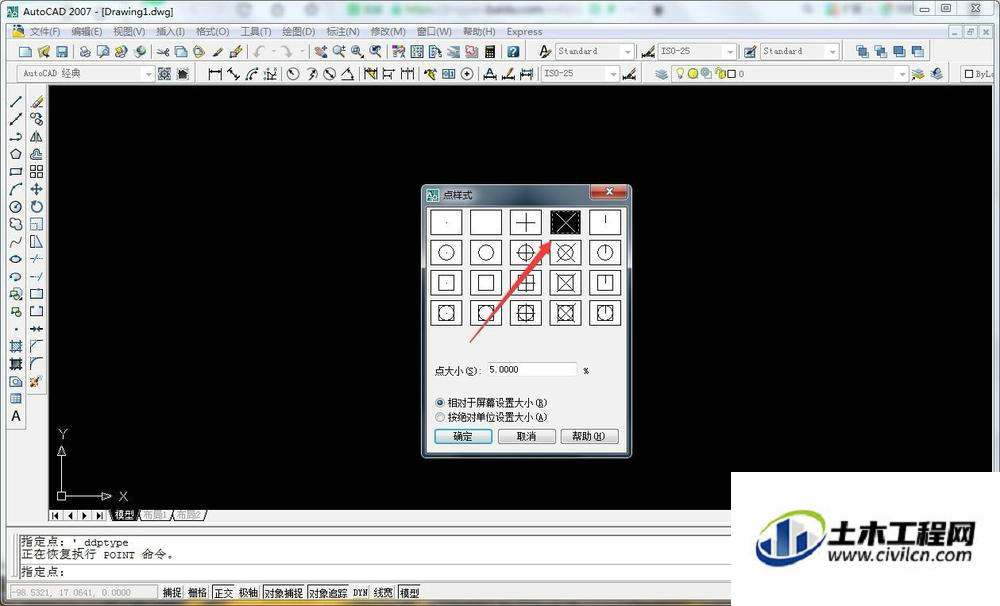Select the Explode modify tool
The image size is (1000, 606).
tap(36, 381)
